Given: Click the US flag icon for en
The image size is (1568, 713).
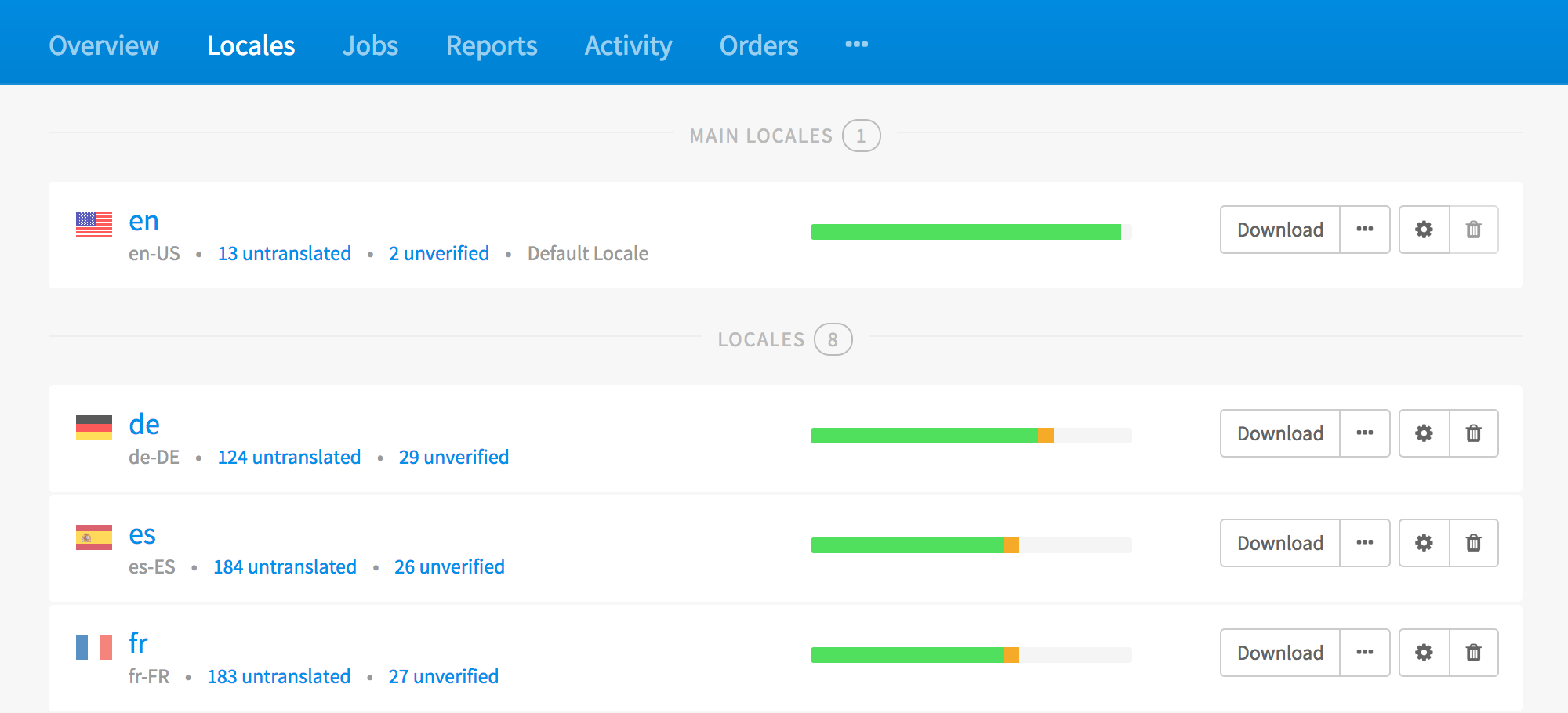Looking at the screenshot, I should tap(94, 224).
